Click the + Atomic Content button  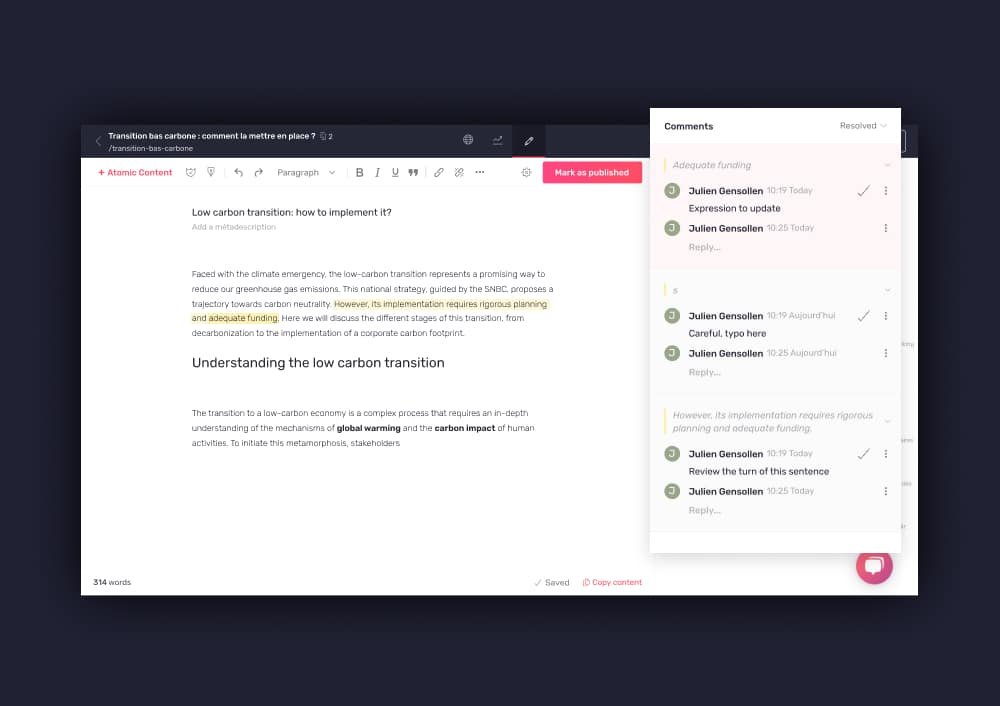click(x=135, y=172)
